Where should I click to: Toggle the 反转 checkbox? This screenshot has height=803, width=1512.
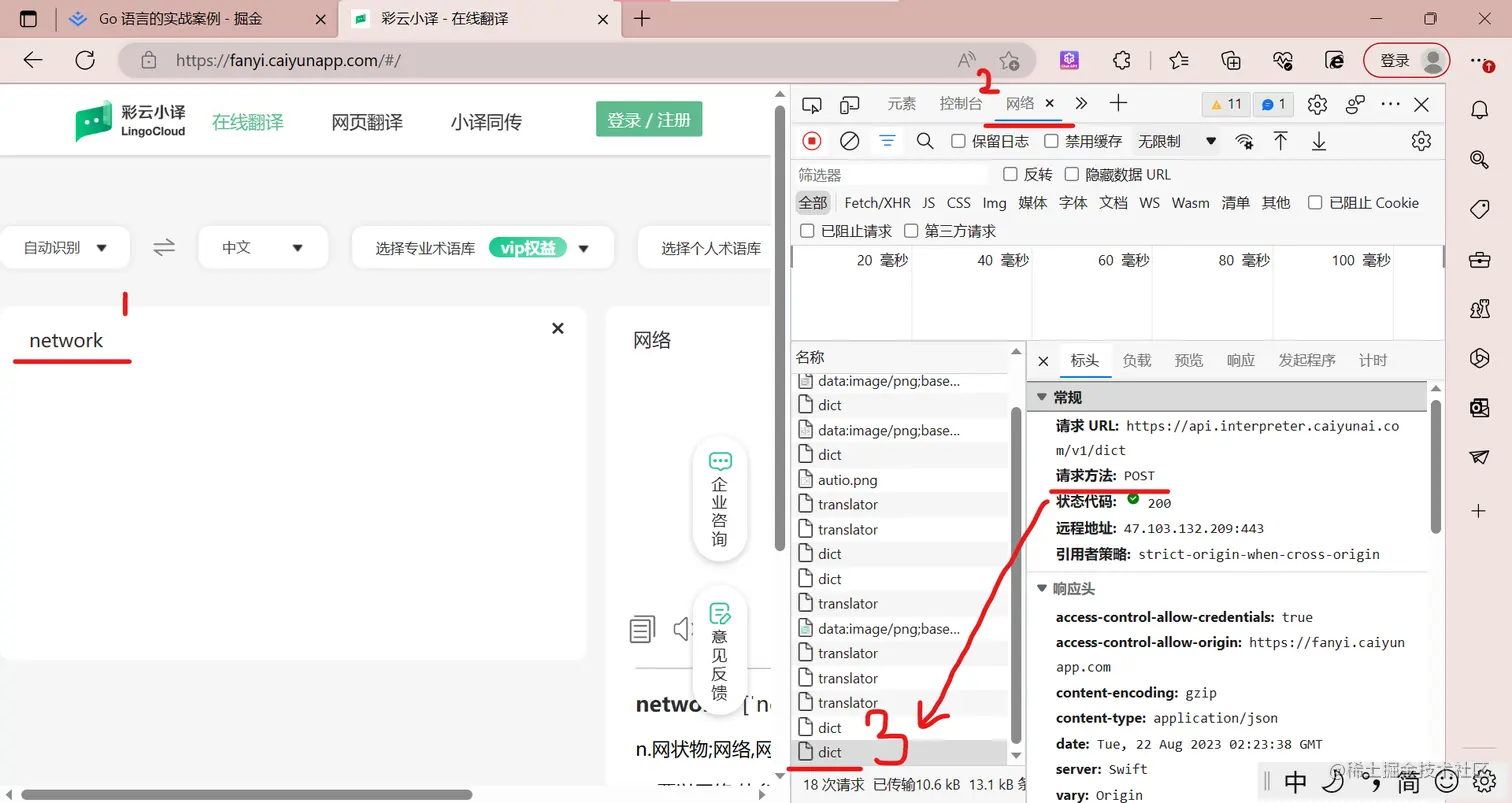click(x=1010, y=174)
